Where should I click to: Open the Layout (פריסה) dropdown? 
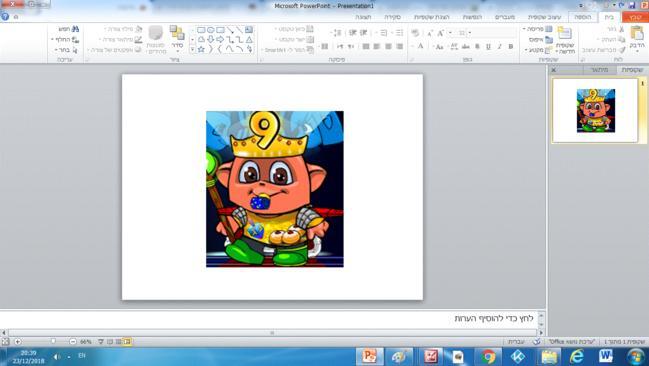(537, 29)
